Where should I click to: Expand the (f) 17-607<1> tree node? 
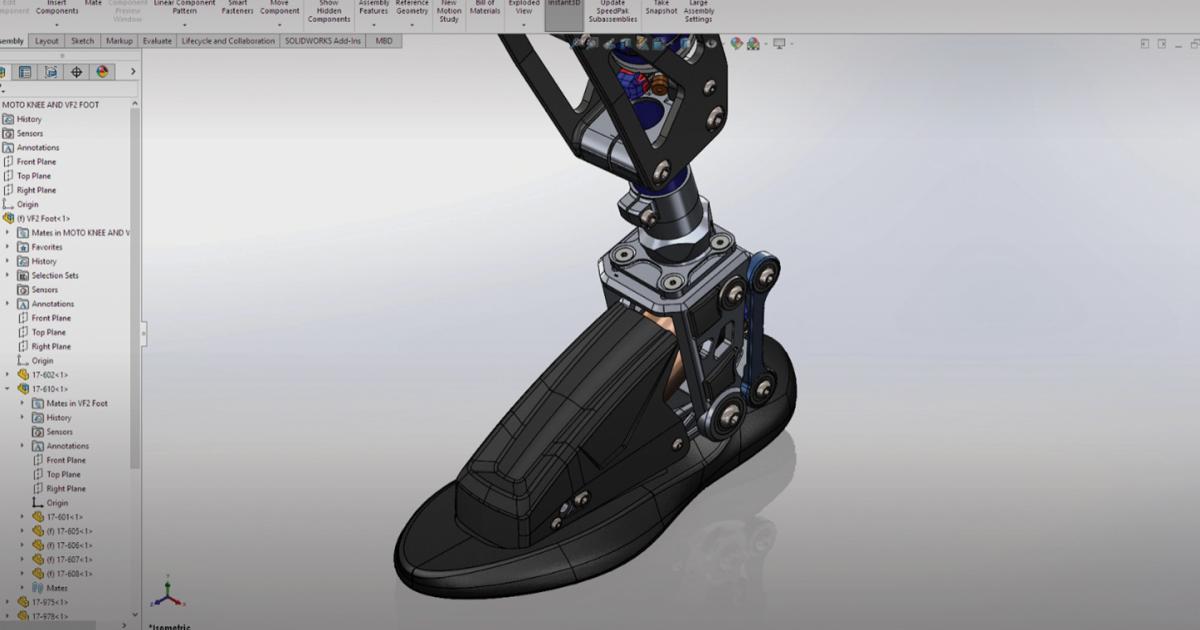(22, 560)
